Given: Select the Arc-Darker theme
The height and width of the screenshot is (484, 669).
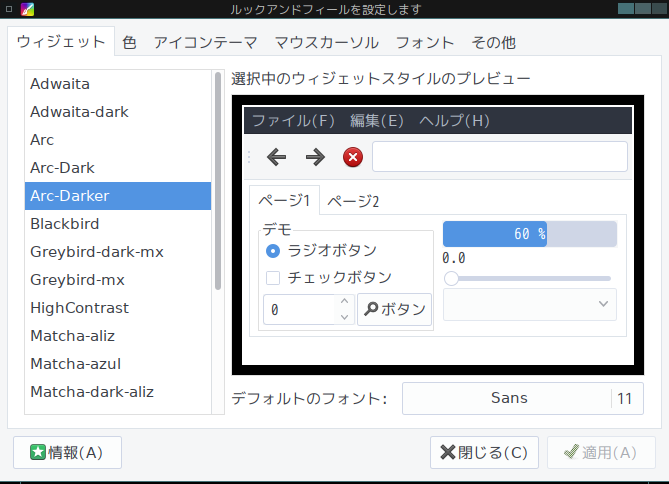Looking at the screenshot, I should [x=118, y=196].
